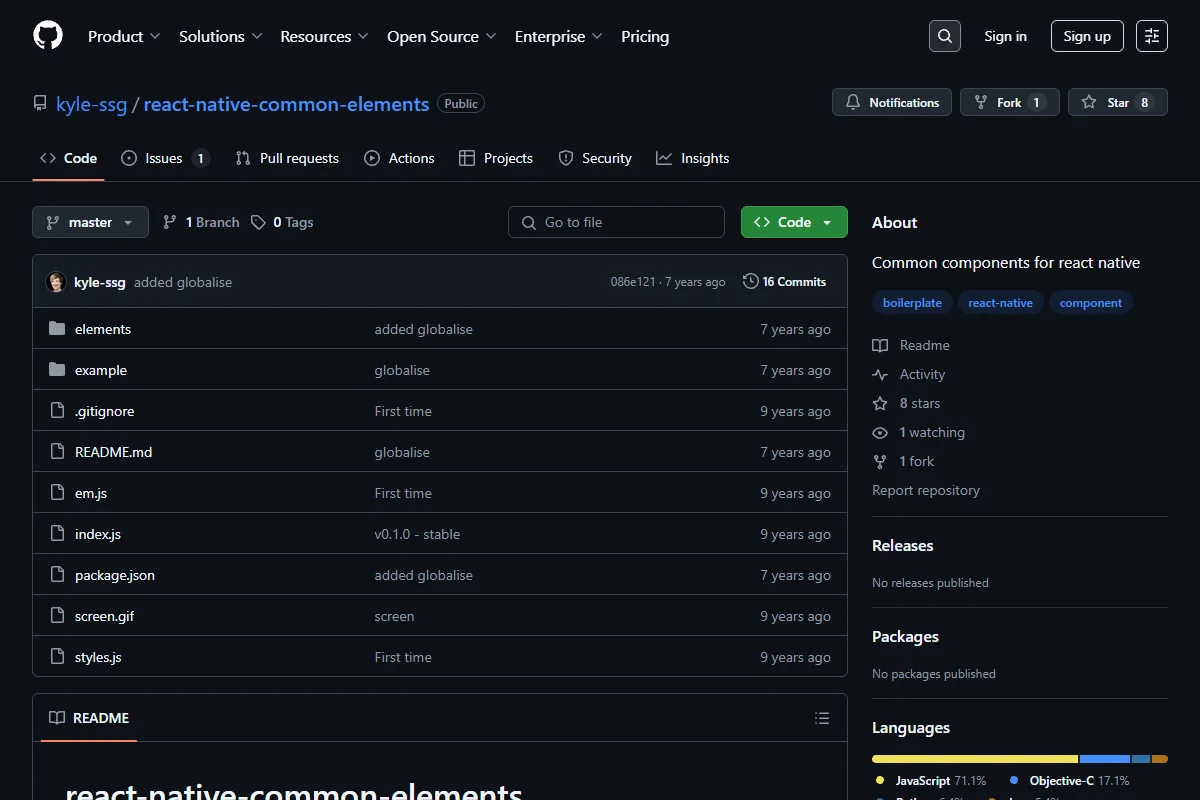Click the repository icon beside kyle-ssg
This screenshot has width=1200, height=800.
point(40,103)
